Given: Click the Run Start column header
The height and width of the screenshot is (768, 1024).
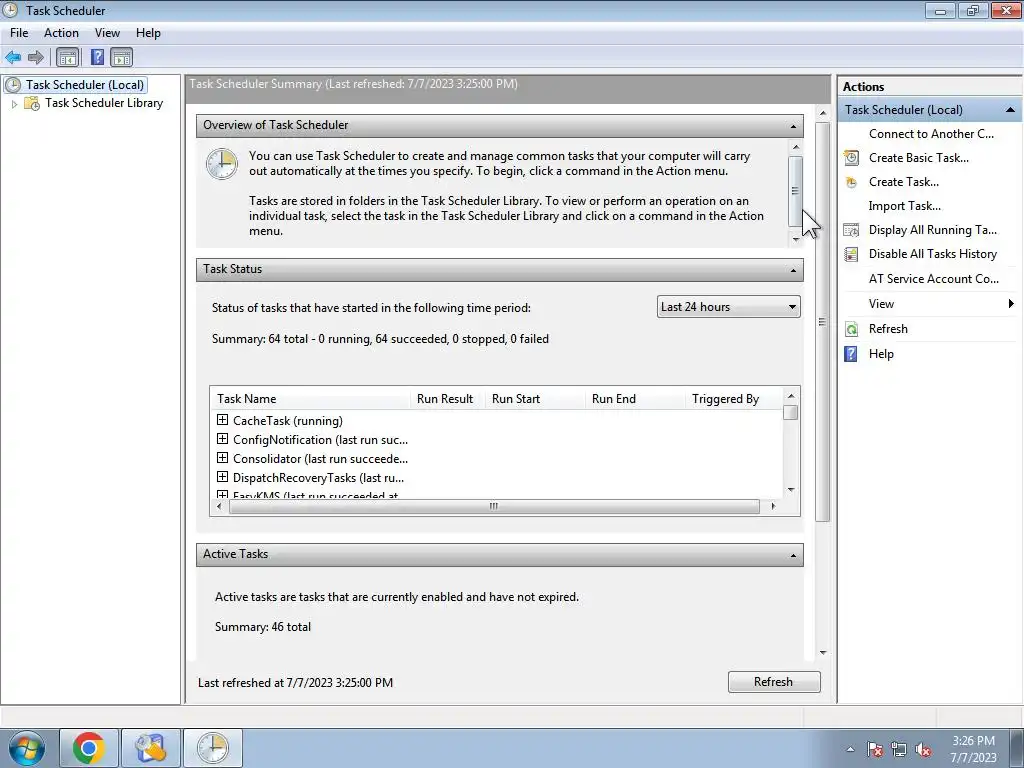Looking at the screenshot, I should (x=535, y=399).
